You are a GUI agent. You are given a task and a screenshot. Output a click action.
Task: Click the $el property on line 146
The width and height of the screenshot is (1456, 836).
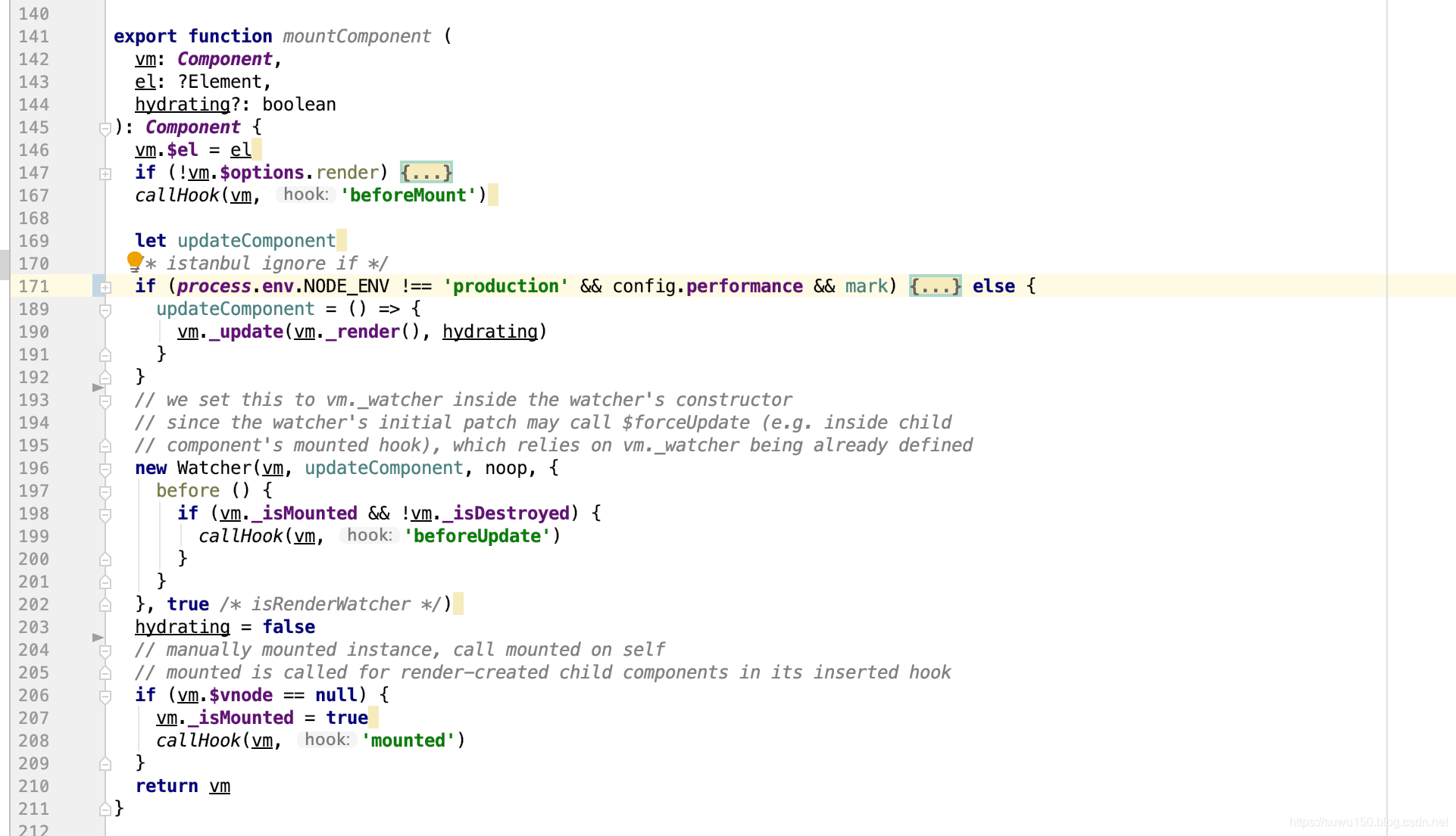(x=182, y=150)
